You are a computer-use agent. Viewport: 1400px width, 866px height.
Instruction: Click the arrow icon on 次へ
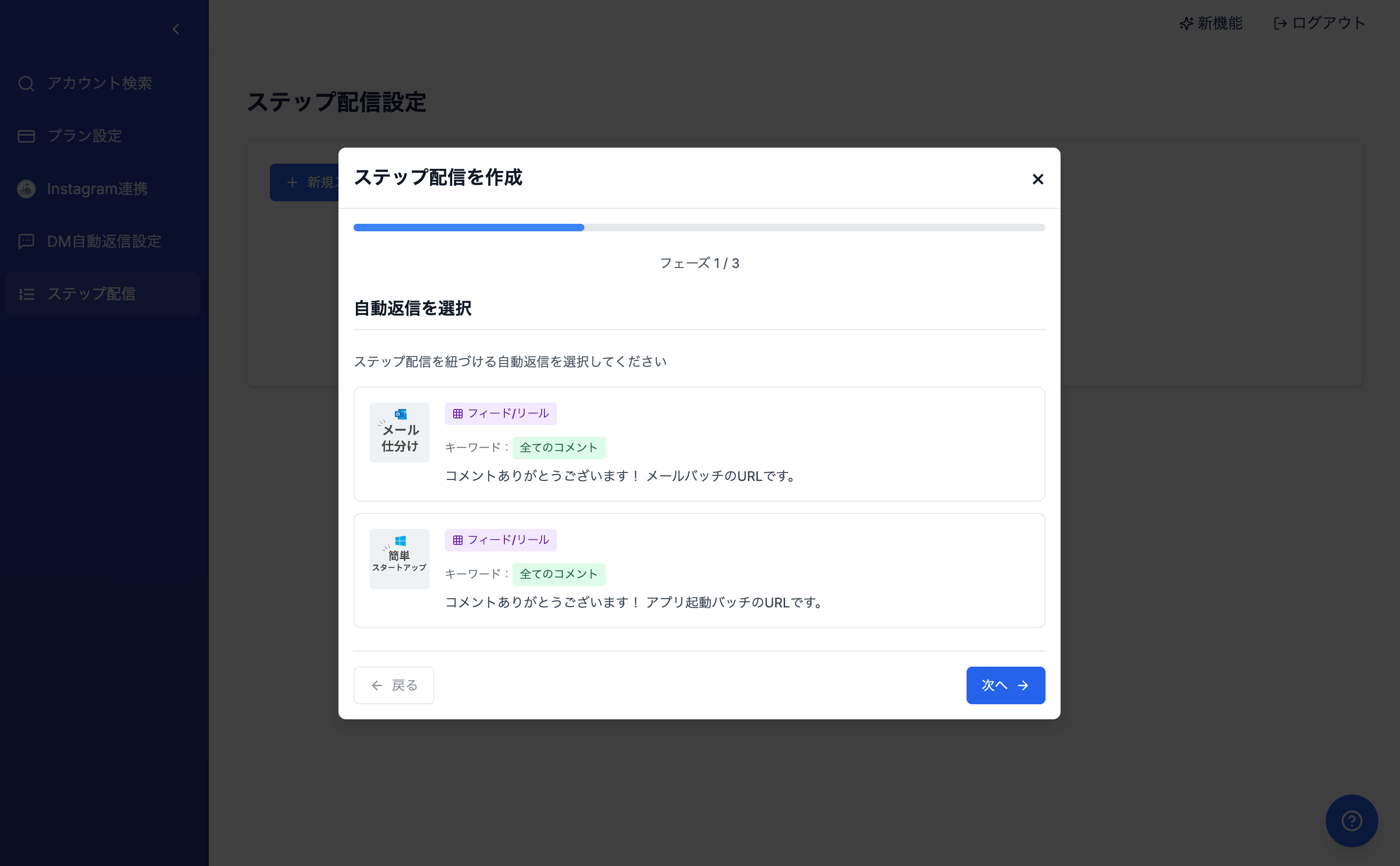point(1023,685)
